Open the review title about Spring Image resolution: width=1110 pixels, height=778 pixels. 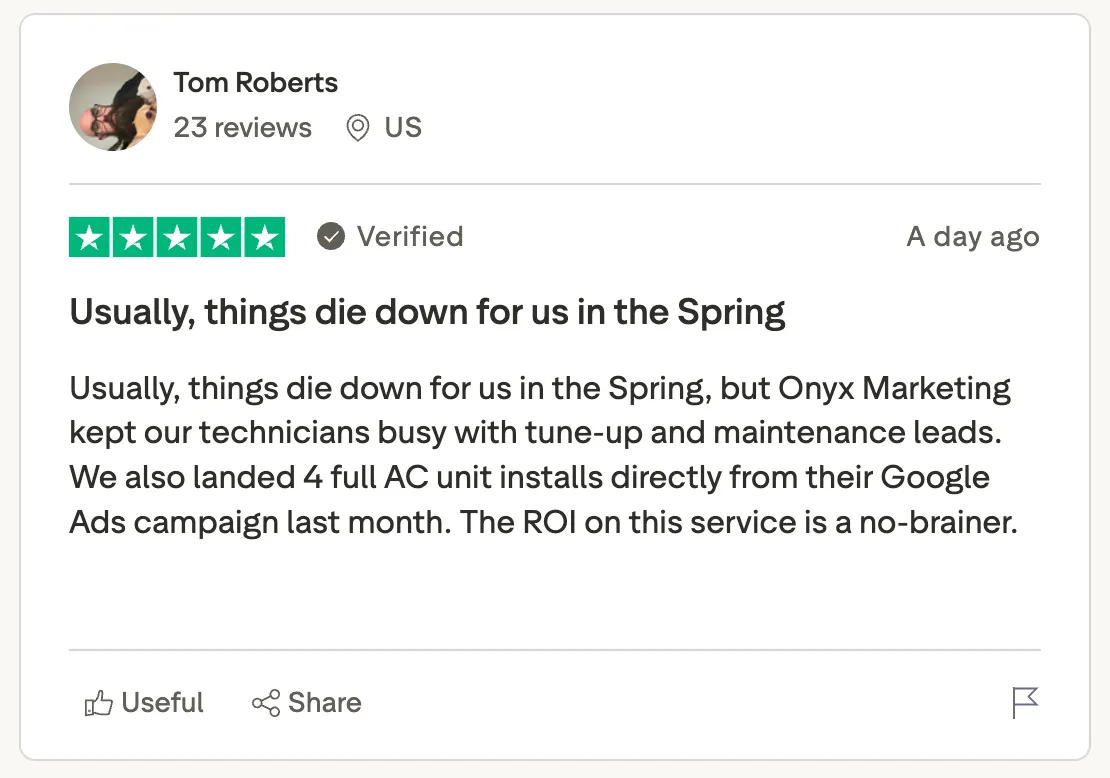(x=427, y=312)
